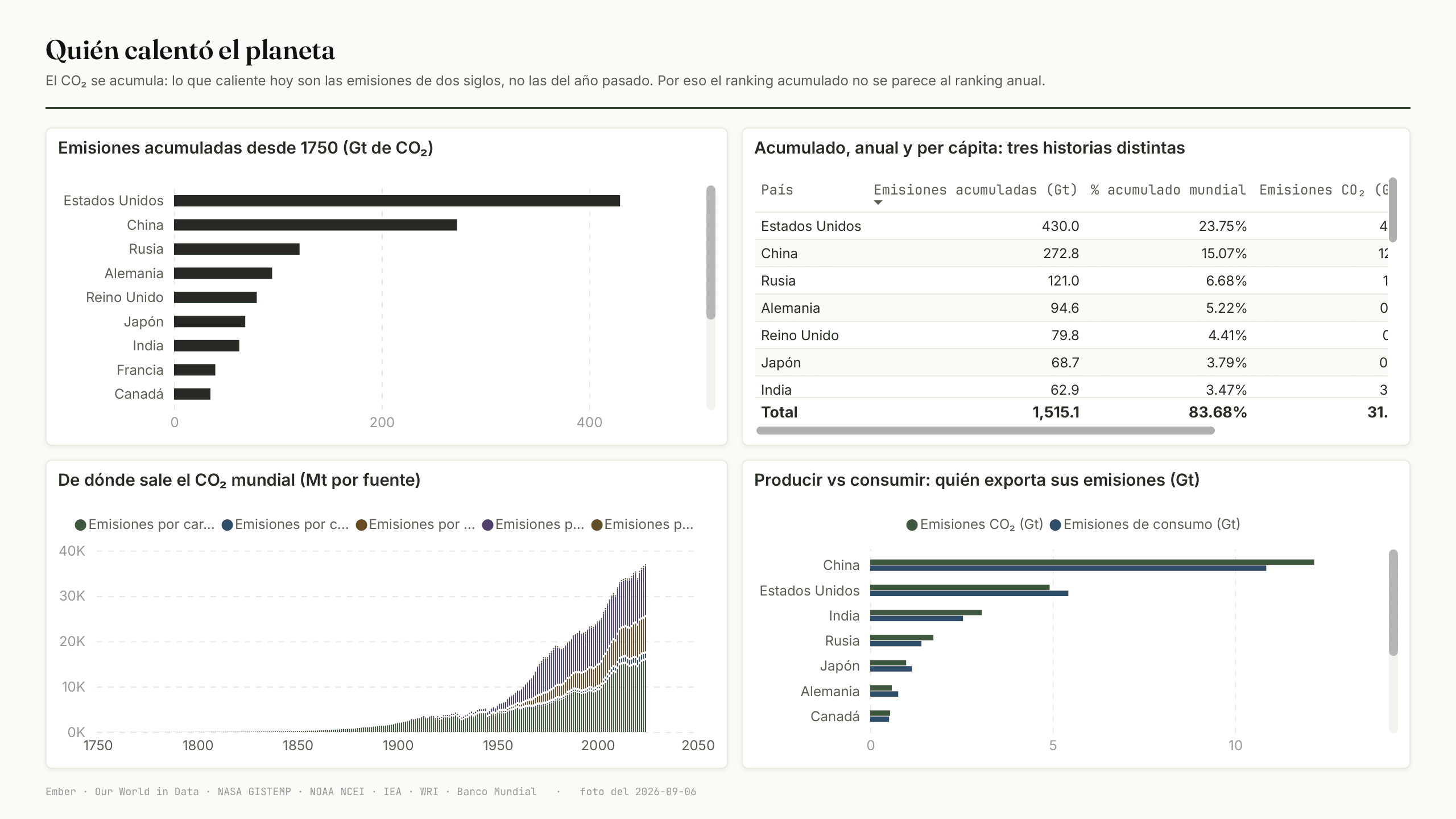Select the Reino Unido bar in accumulated chart
The height and width of the screenshot is (819, 1456).
216,297
